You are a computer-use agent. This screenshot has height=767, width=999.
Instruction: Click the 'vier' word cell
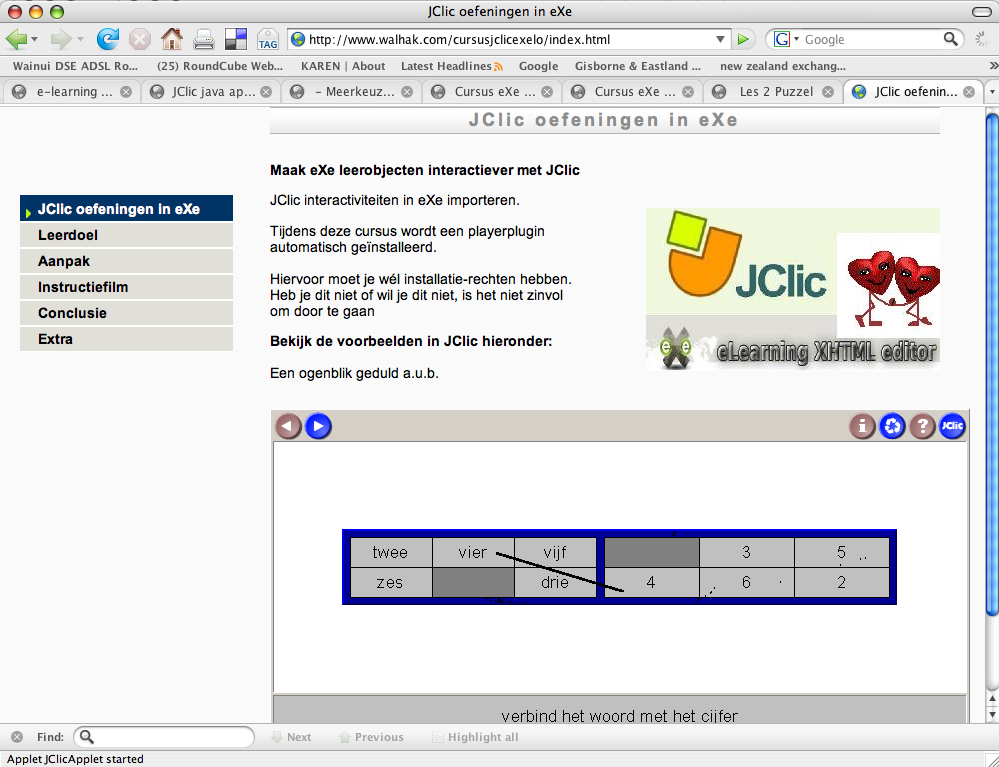pyautogui.click(x=473, y=552)
